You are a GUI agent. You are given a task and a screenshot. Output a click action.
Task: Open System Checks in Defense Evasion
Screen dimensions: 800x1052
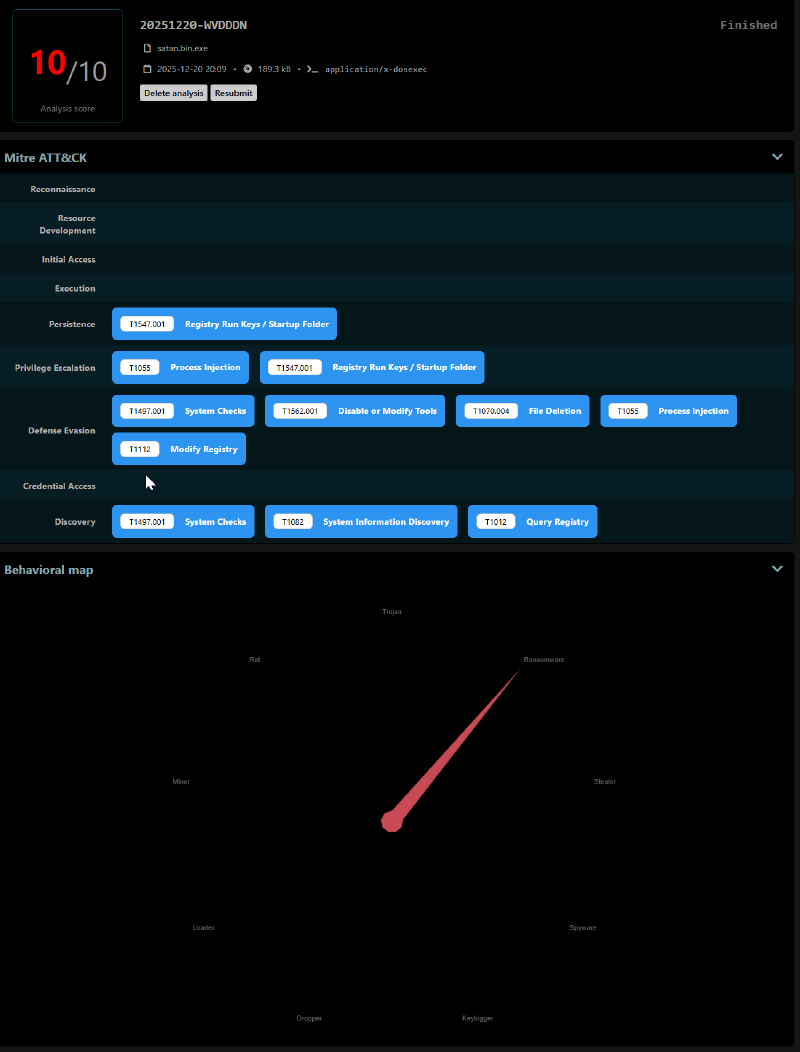point(183,411)
